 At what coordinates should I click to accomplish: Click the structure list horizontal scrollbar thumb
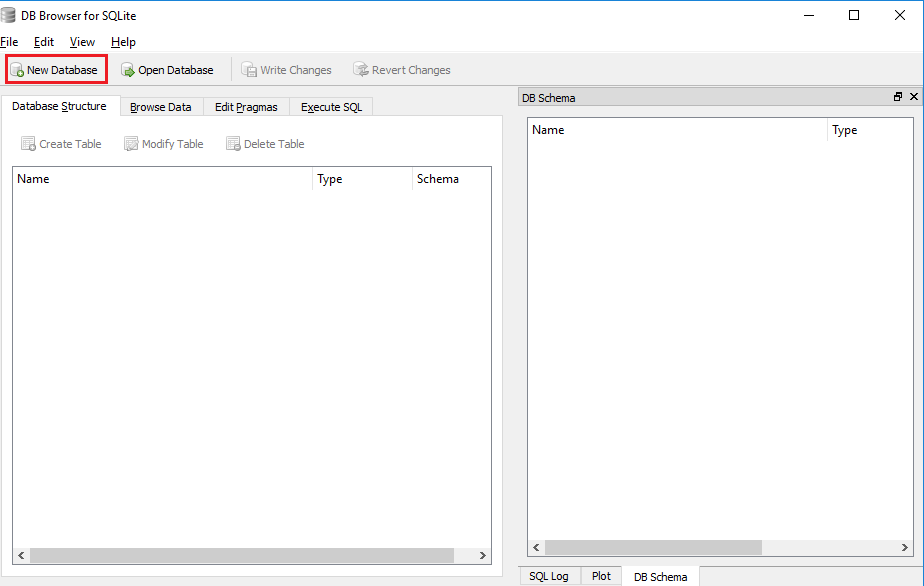[242, 555]
